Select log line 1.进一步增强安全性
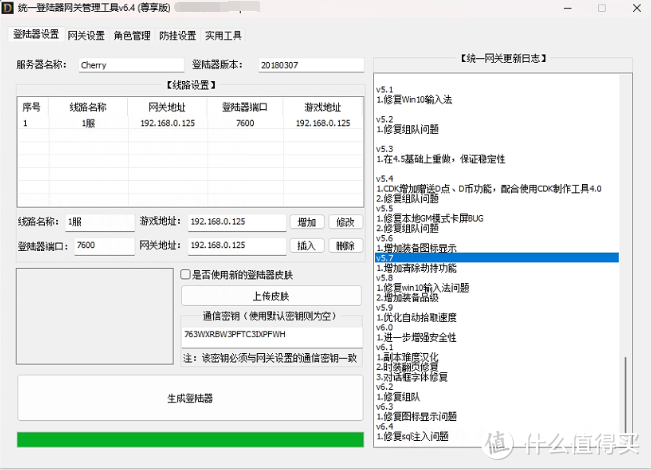 click(x=416, y=338)
